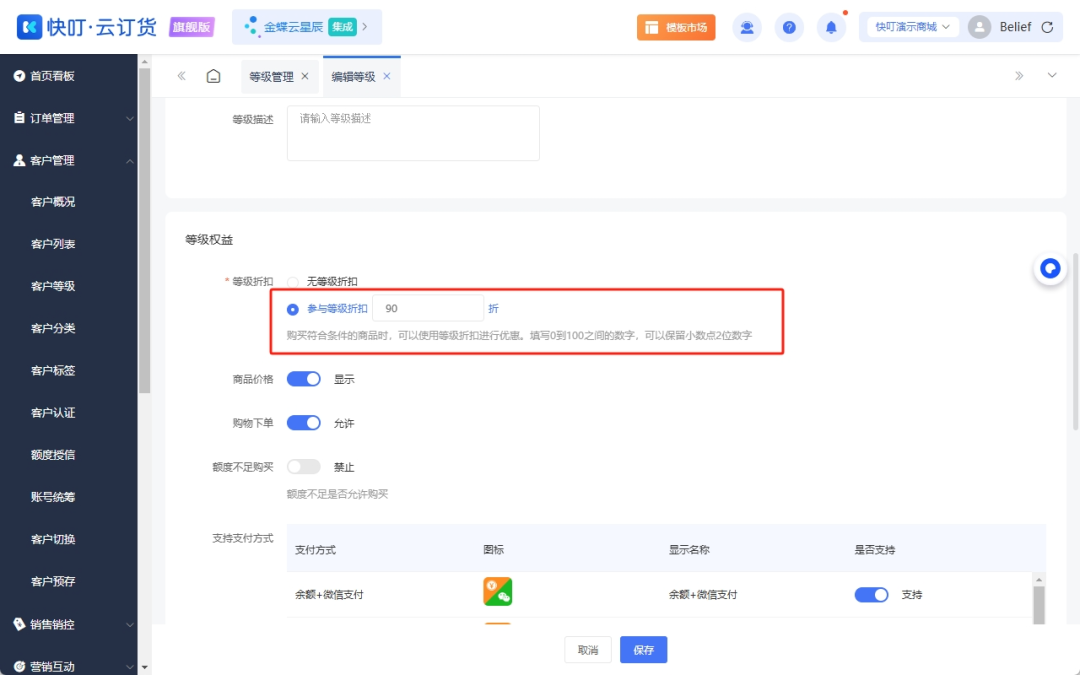This screenshot has width=1080, height=675.
Task: Switch to the 等级管理 tab
Action: (x=270, y=75)
